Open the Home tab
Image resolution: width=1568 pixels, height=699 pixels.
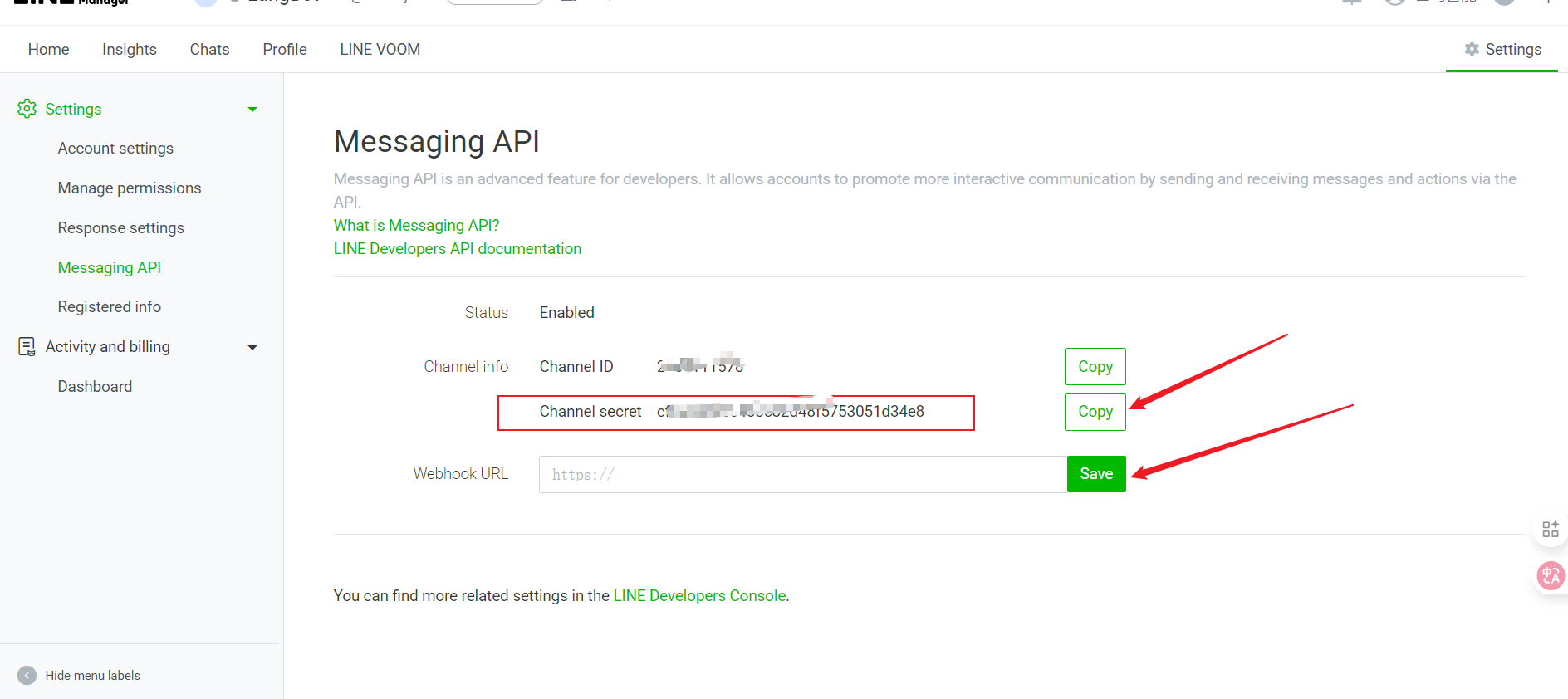[48, 49]
